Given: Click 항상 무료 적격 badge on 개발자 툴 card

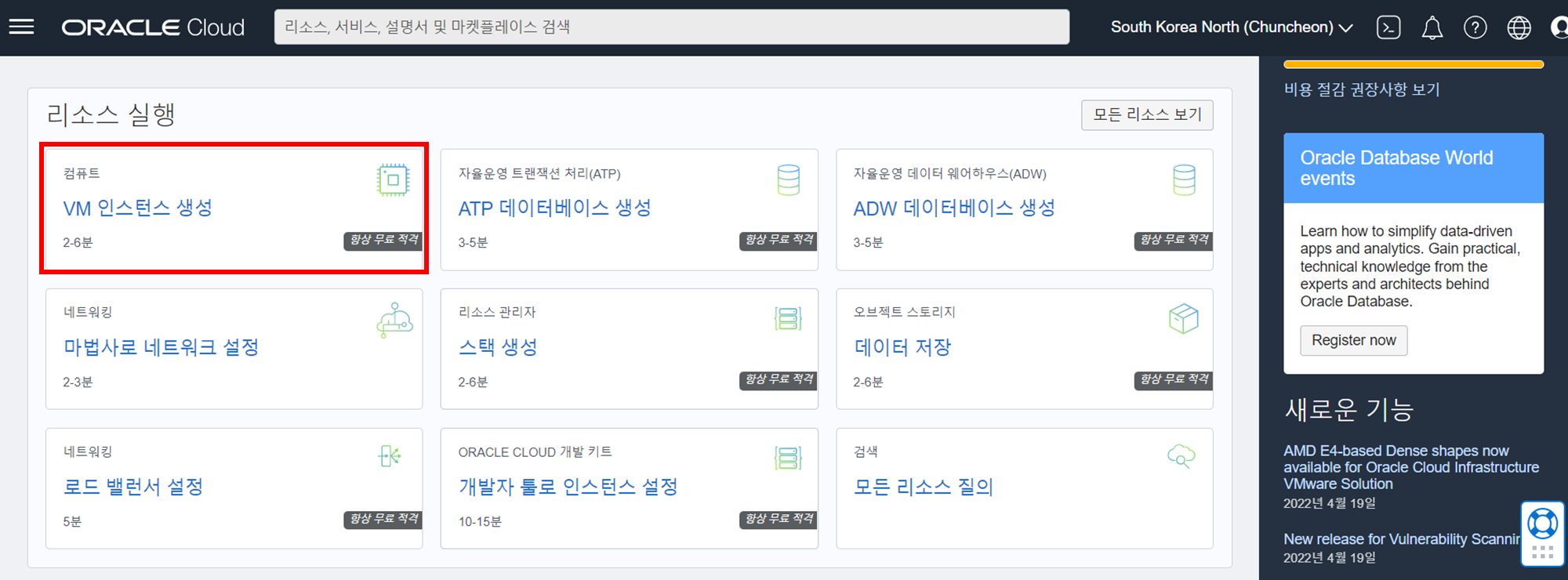Looking at the screenshot, I should tap(779, 520).
